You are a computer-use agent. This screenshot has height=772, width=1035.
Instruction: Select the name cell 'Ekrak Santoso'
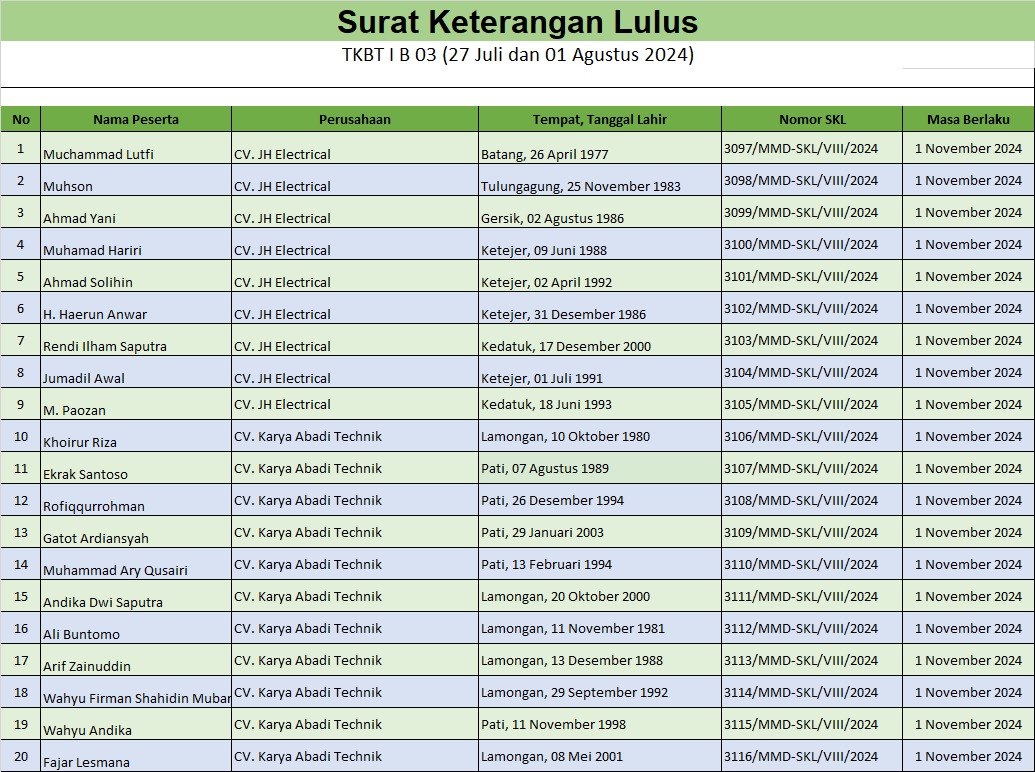tap(136, 468)
